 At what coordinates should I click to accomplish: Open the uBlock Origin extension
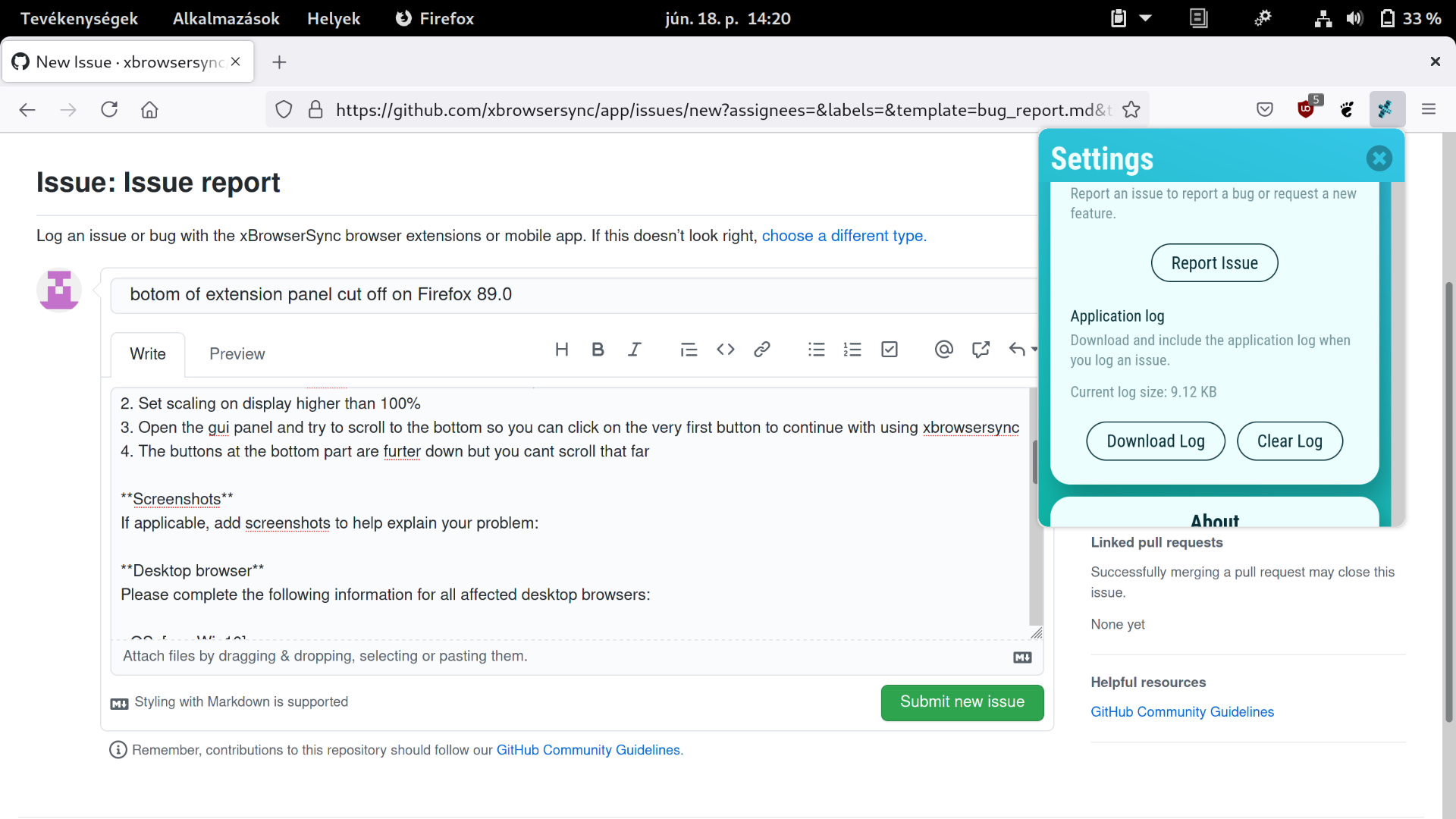[1306, 109]
